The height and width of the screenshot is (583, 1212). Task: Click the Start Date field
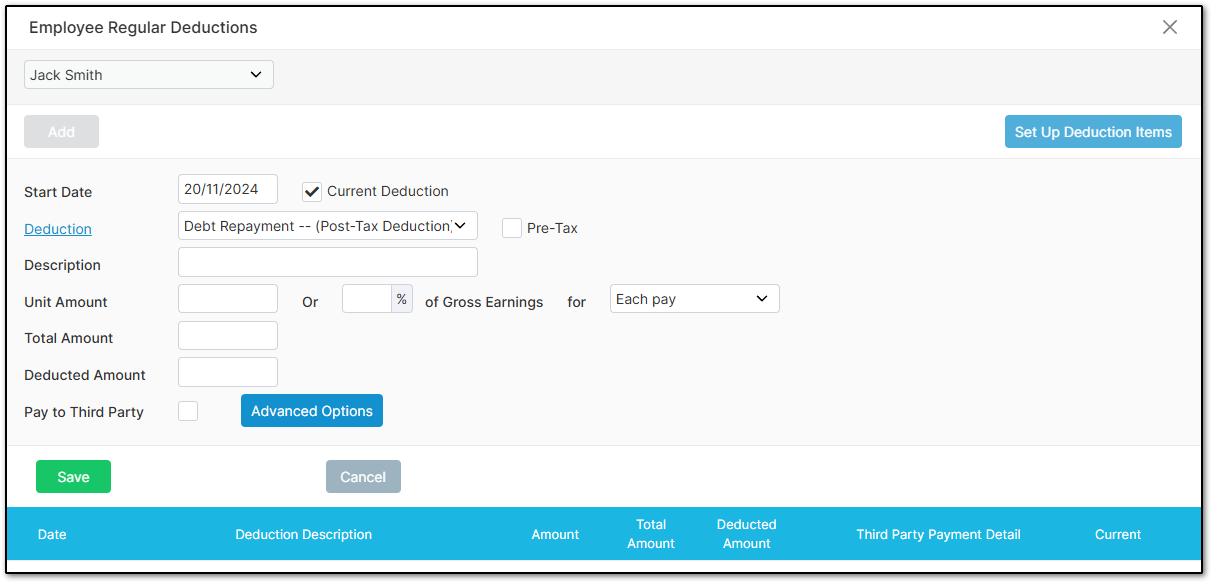(228, 189)
